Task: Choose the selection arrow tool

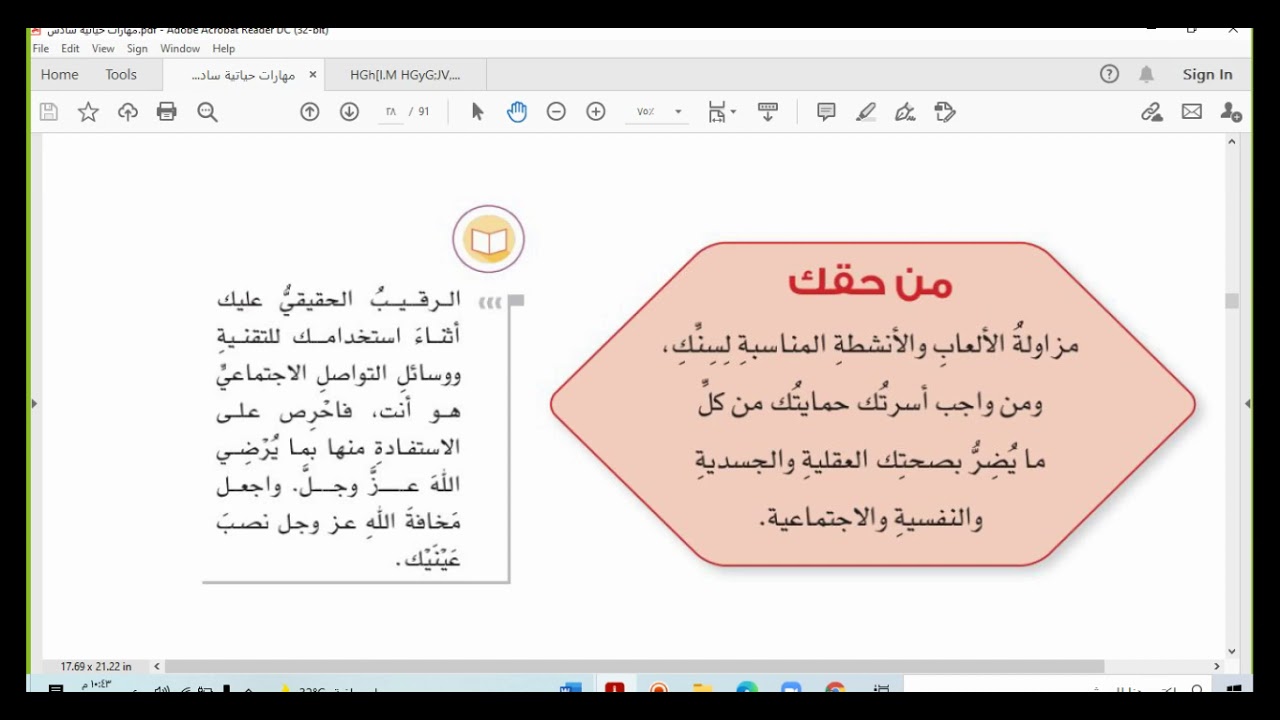Action: (477, 112)
